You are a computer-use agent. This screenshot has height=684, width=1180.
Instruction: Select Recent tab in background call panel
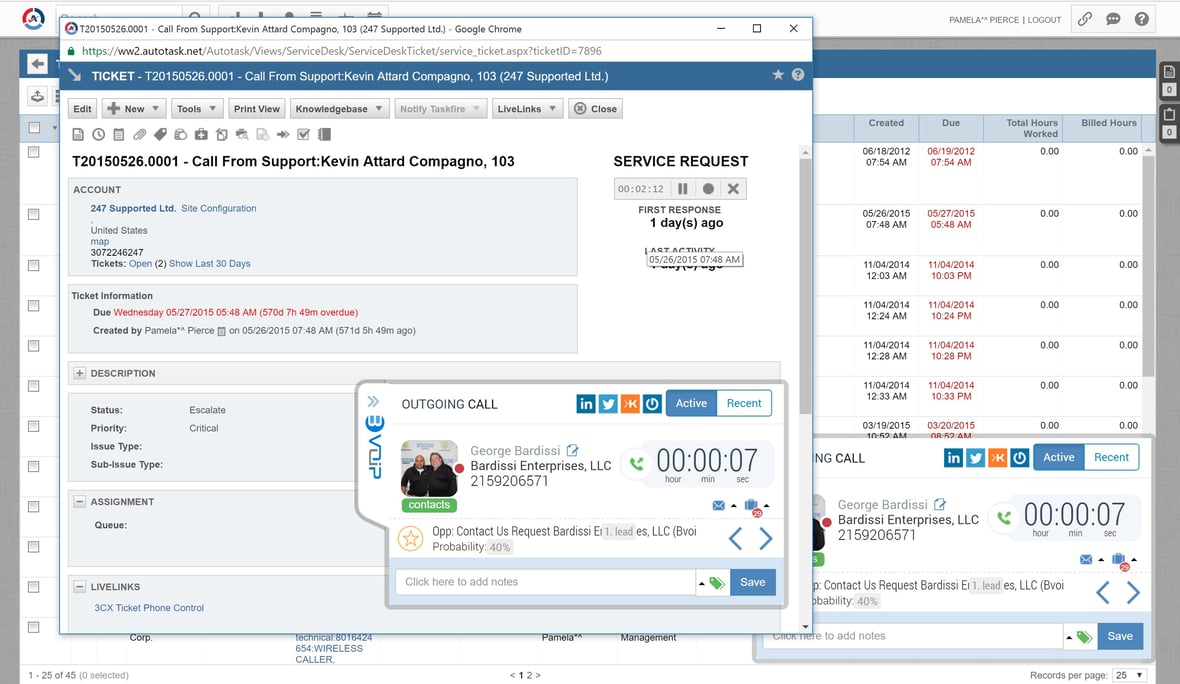click(x=1111, y=458)
